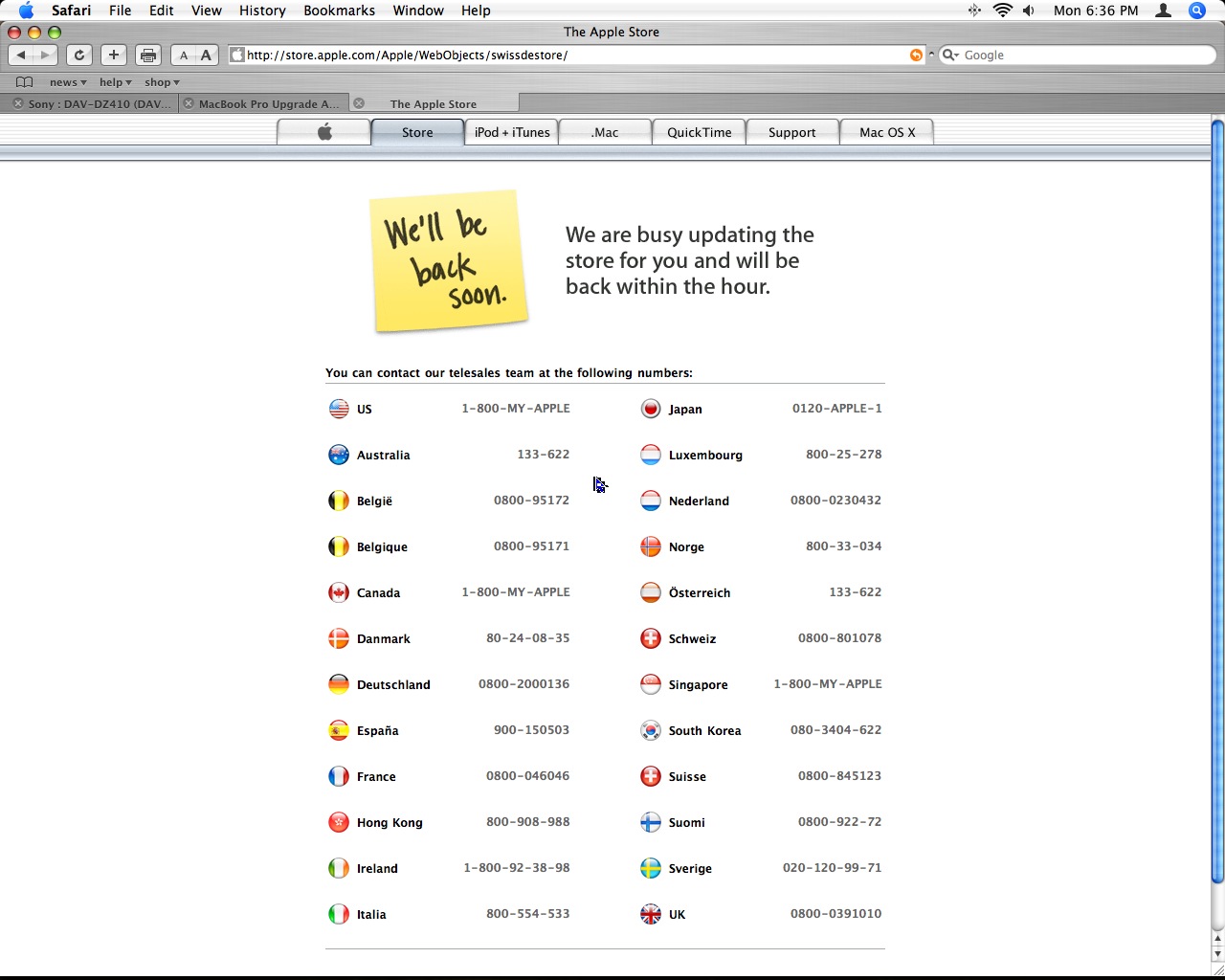Screen dimensions: 1225x980
Task: Select the QuickTime navigation tab
Action: (x=699, y=132)
